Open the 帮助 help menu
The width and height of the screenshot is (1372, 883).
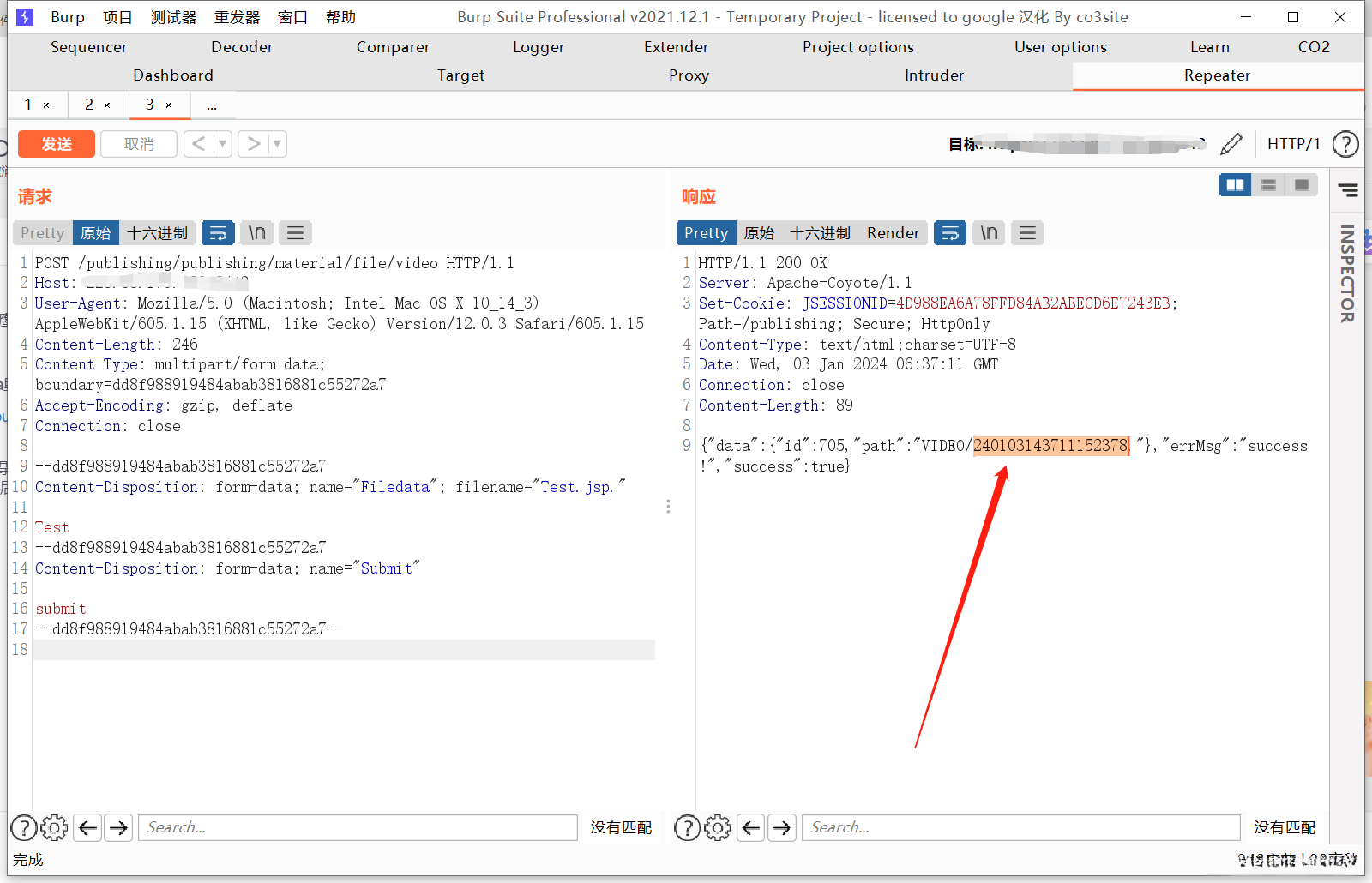pos(340,17)
